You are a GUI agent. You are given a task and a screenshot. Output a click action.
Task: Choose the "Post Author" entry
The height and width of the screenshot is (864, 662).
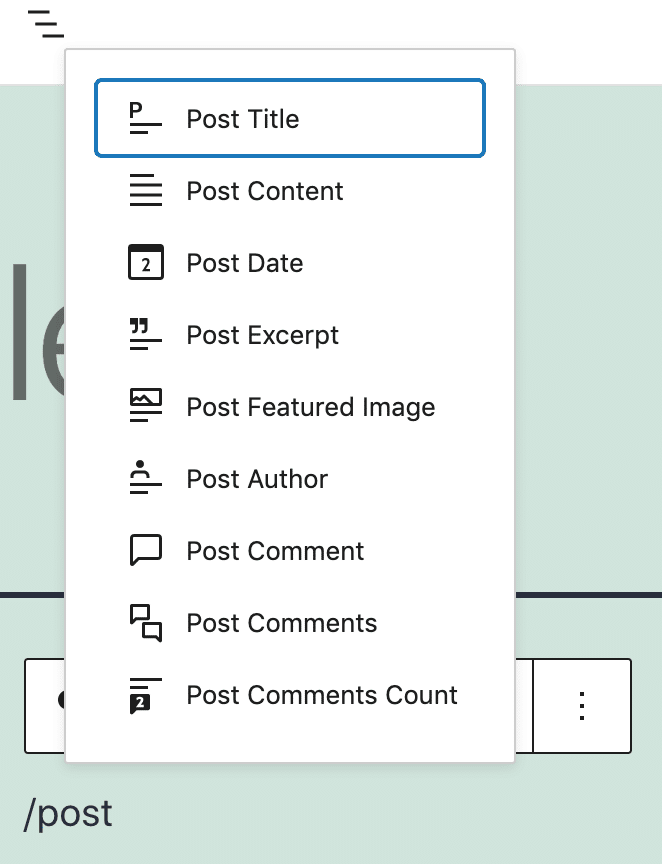pyautogui.click(x=257, y=479)
